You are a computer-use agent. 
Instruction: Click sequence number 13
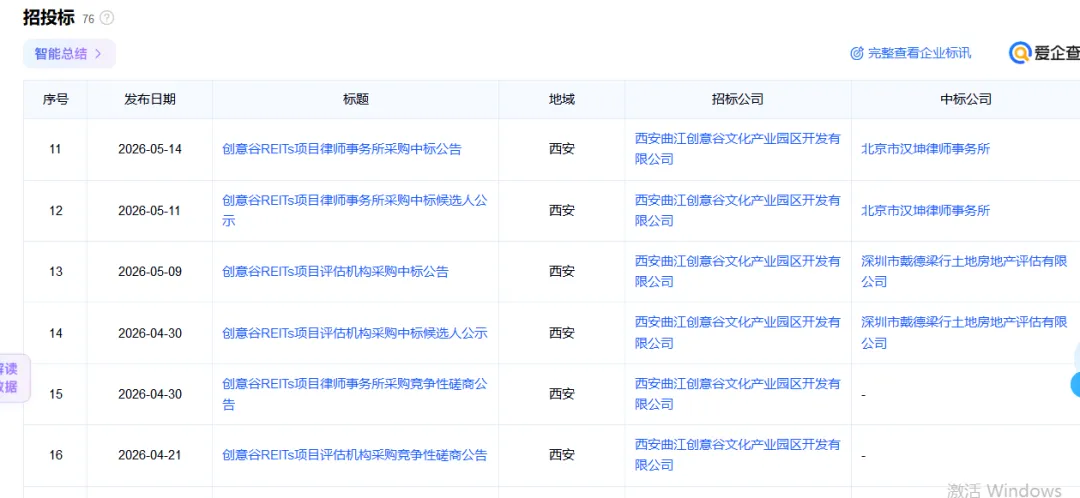click(56, 271)
